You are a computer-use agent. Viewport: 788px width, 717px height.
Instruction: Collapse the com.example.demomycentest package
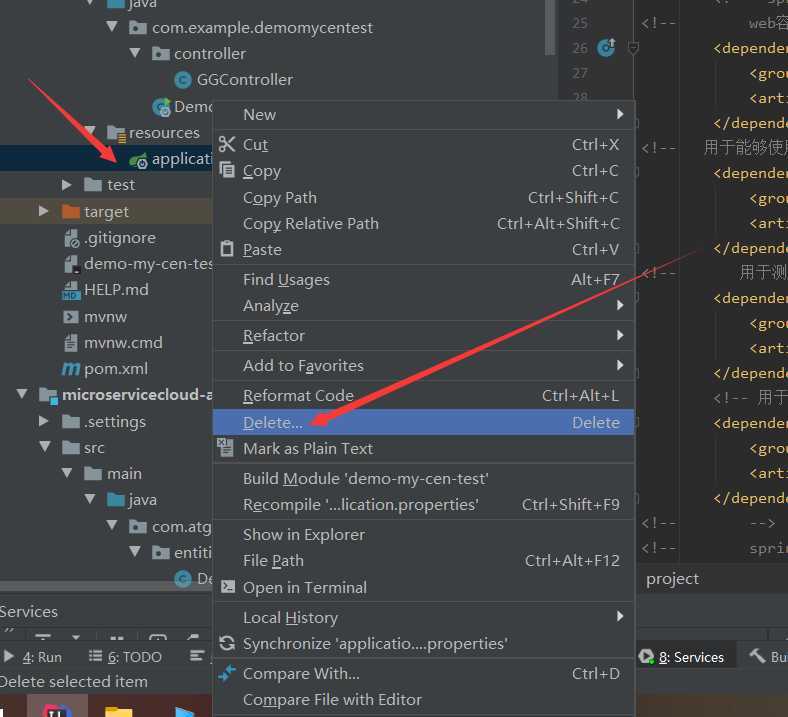(112, 27)
